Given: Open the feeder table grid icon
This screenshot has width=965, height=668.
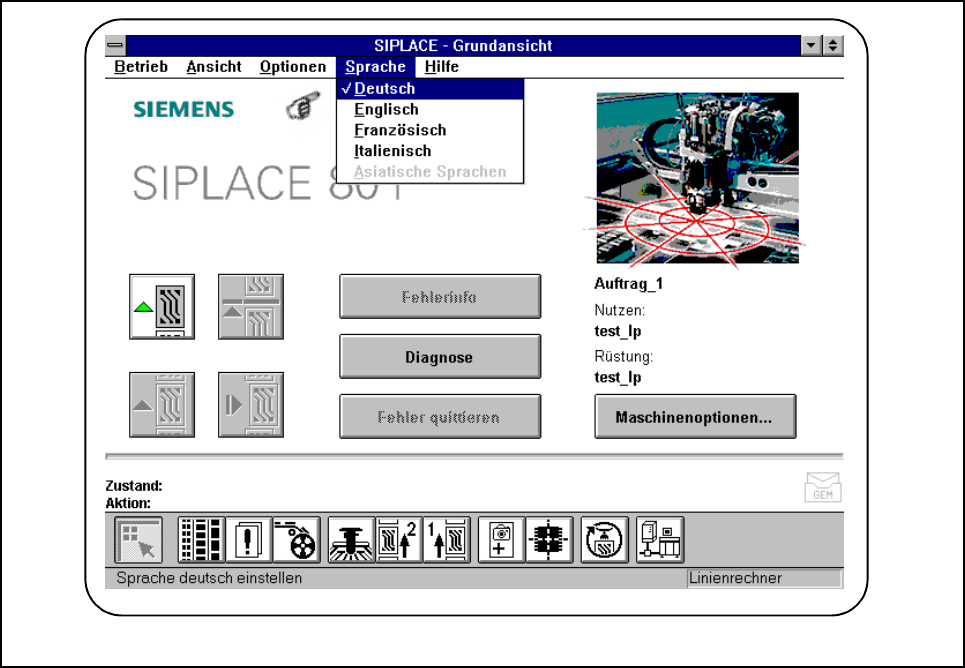Looking at the screenshot, I should pos(201,540).
